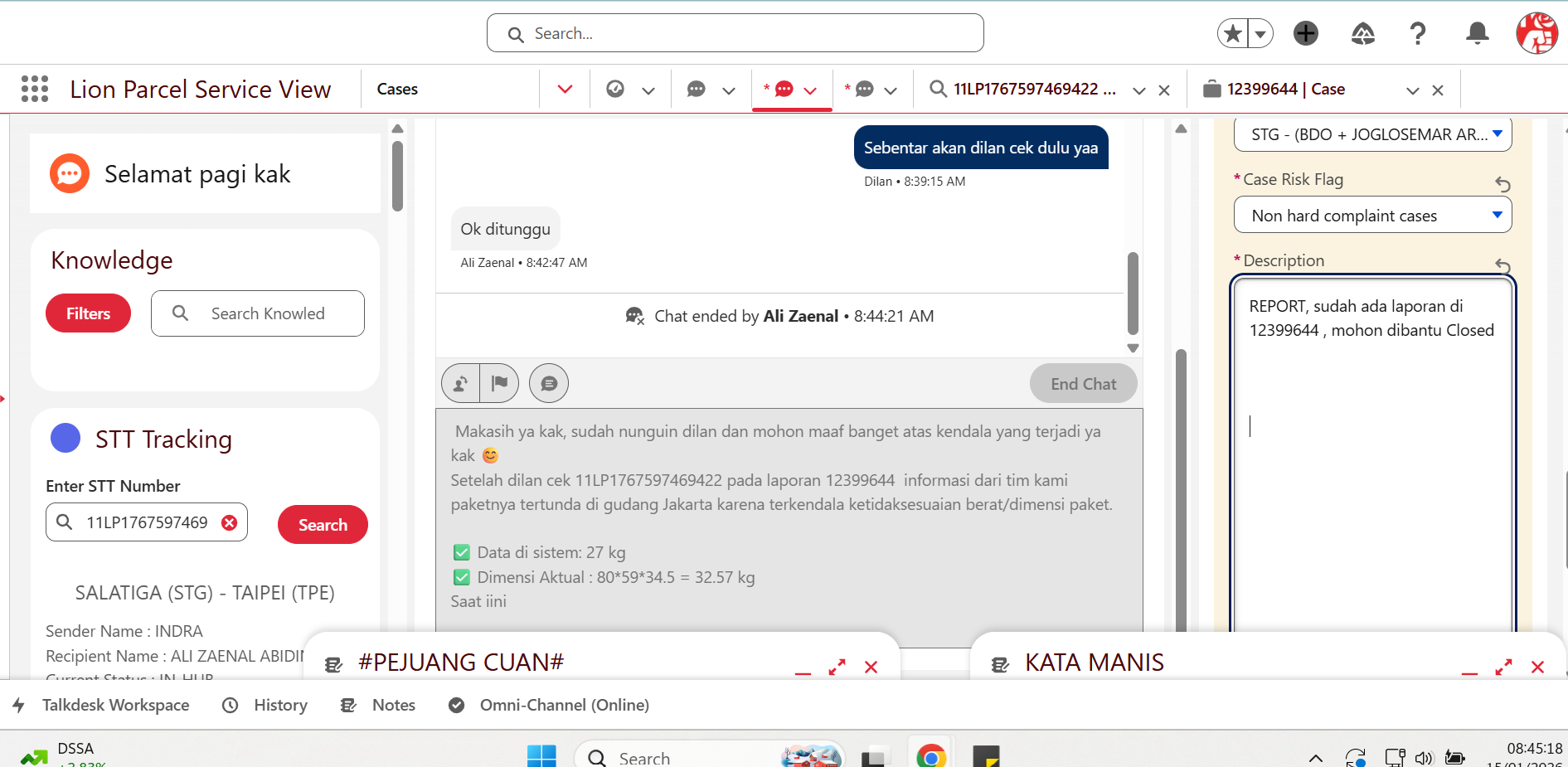Expand the Cases navigation menu chevron
The height and width of the screenshot is (767, 1568).
pos(565,89)
